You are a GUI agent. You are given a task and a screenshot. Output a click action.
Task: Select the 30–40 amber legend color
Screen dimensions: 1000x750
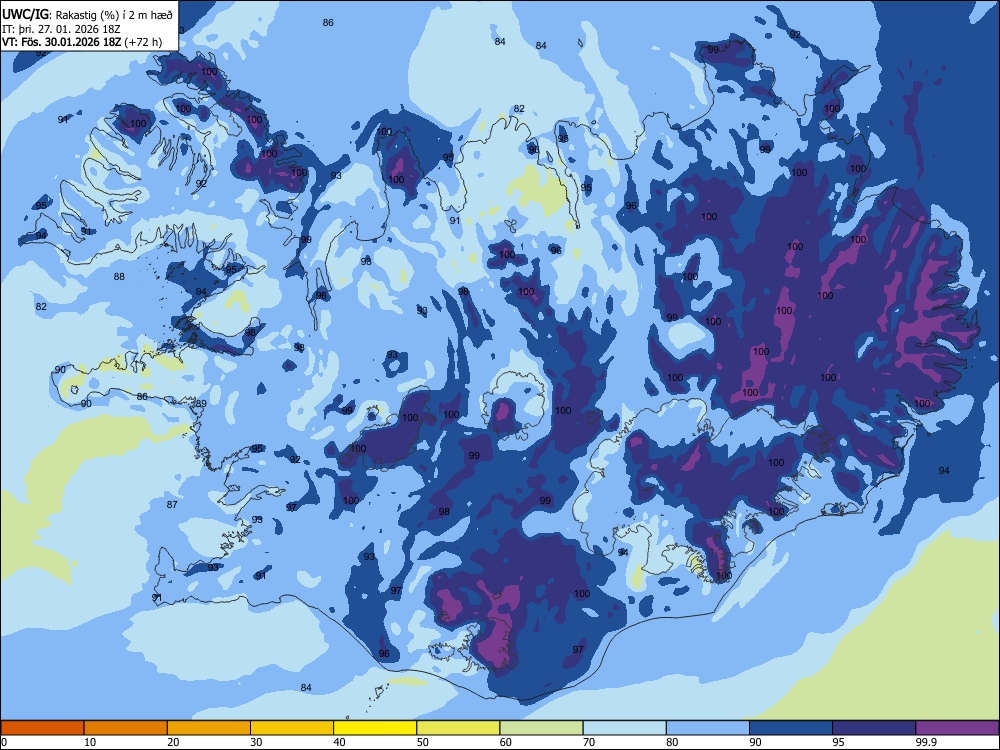pyautogui.click(x=292, y=728)
